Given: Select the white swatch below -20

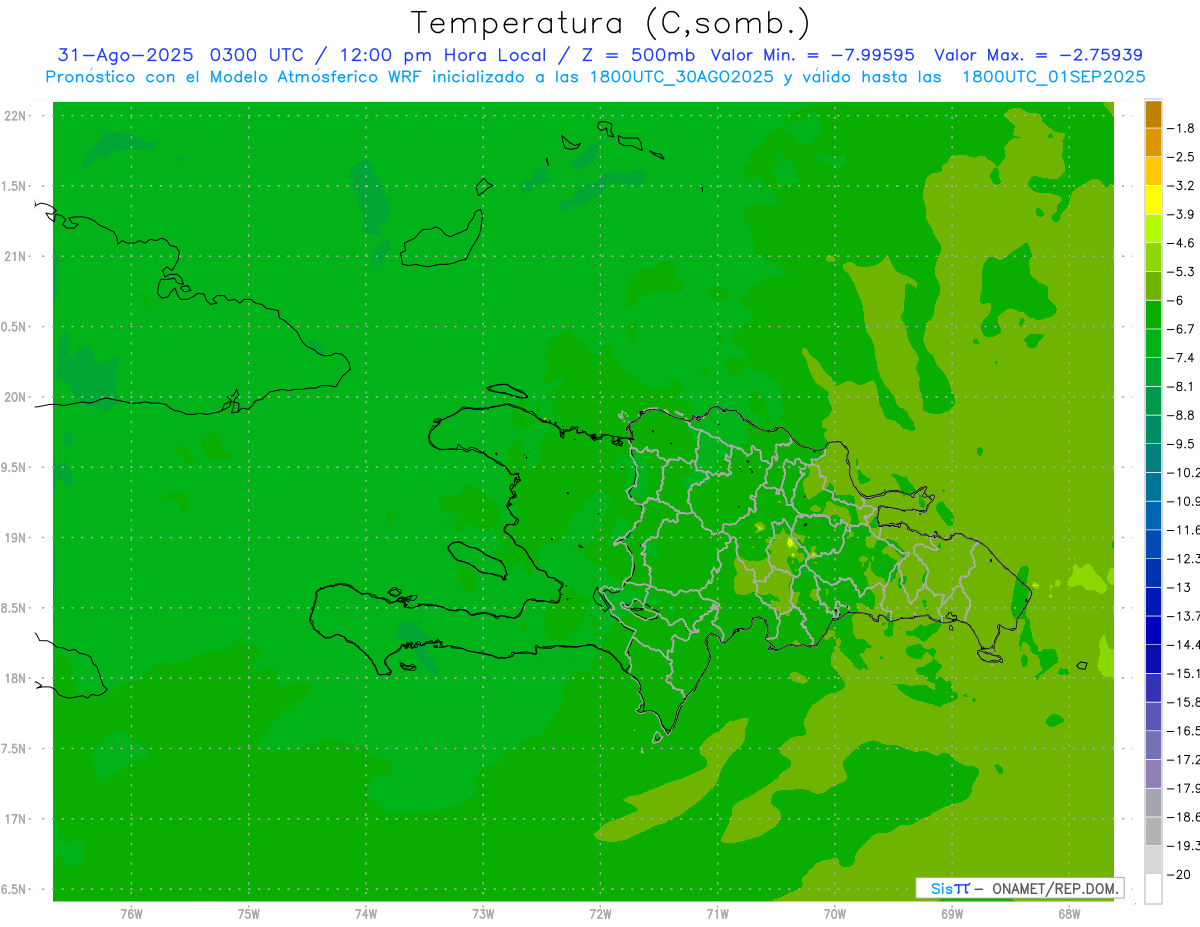Looking at the screenshot, I should 1153,889.
